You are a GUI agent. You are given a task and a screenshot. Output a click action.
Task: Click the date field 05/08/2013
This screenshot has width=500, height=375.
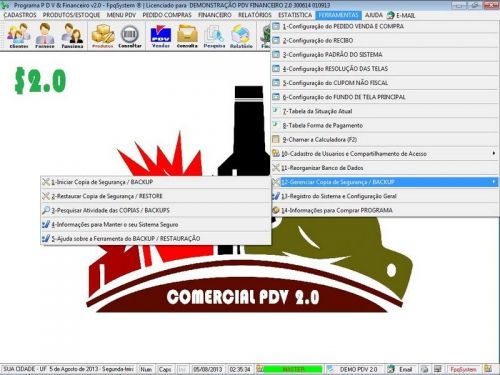(208, 369)
